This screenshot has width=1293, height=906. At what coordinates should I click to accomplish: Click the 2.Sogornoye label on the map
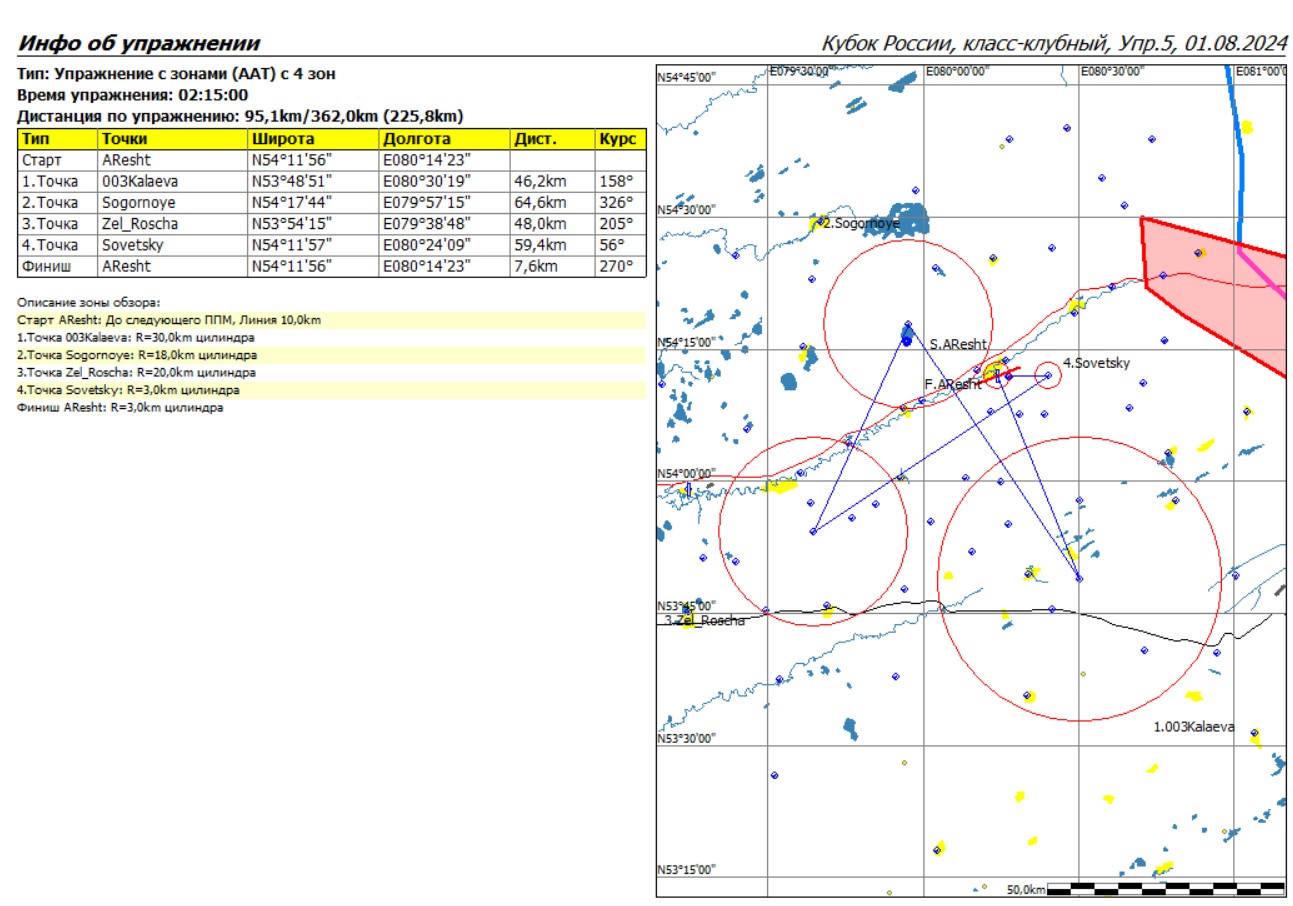[860, 224]
